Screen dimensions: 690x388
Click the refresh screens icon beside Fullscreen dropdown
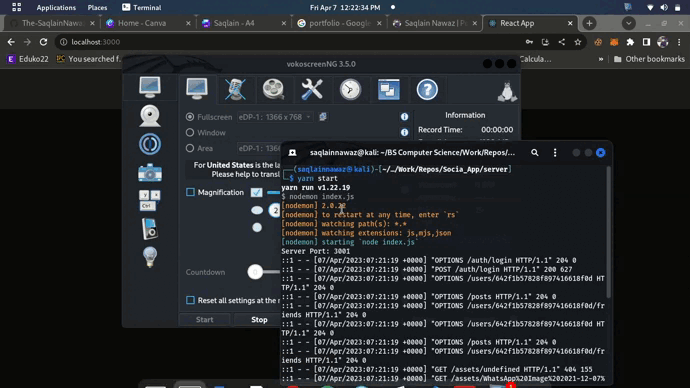323,117
